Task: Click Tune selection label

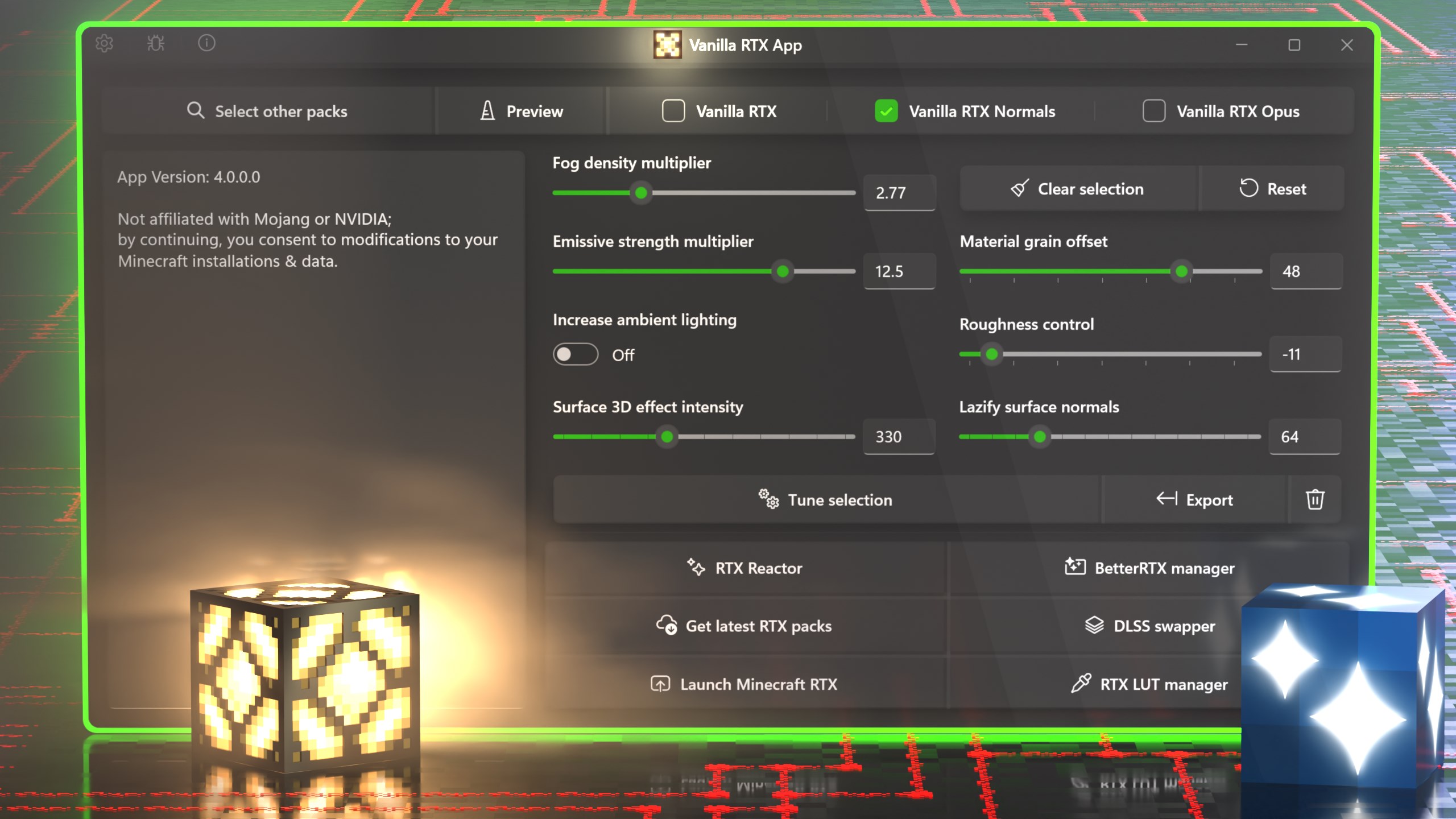Action: [x=840, y=500]
